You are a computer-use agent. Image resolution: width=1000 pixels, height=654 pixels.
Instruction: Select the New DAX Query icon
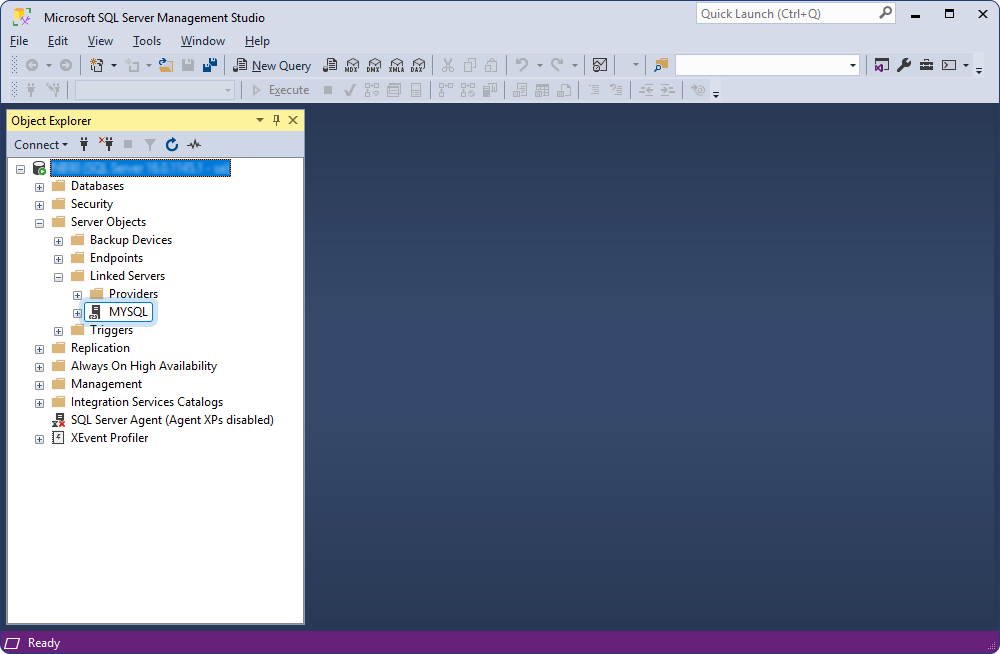[418, 65]
